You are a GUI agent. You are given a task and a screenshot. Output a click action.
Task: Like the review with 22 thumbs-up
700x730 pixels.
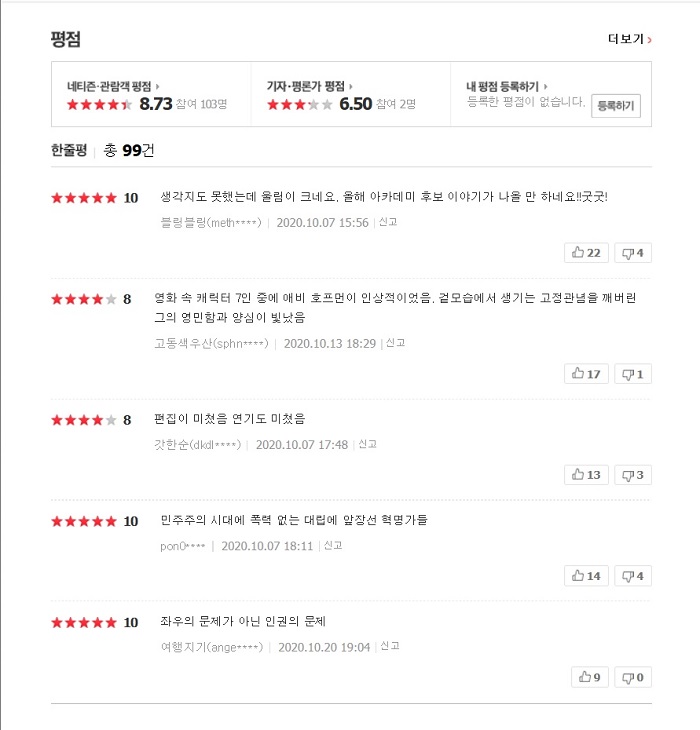click(586, 253)
